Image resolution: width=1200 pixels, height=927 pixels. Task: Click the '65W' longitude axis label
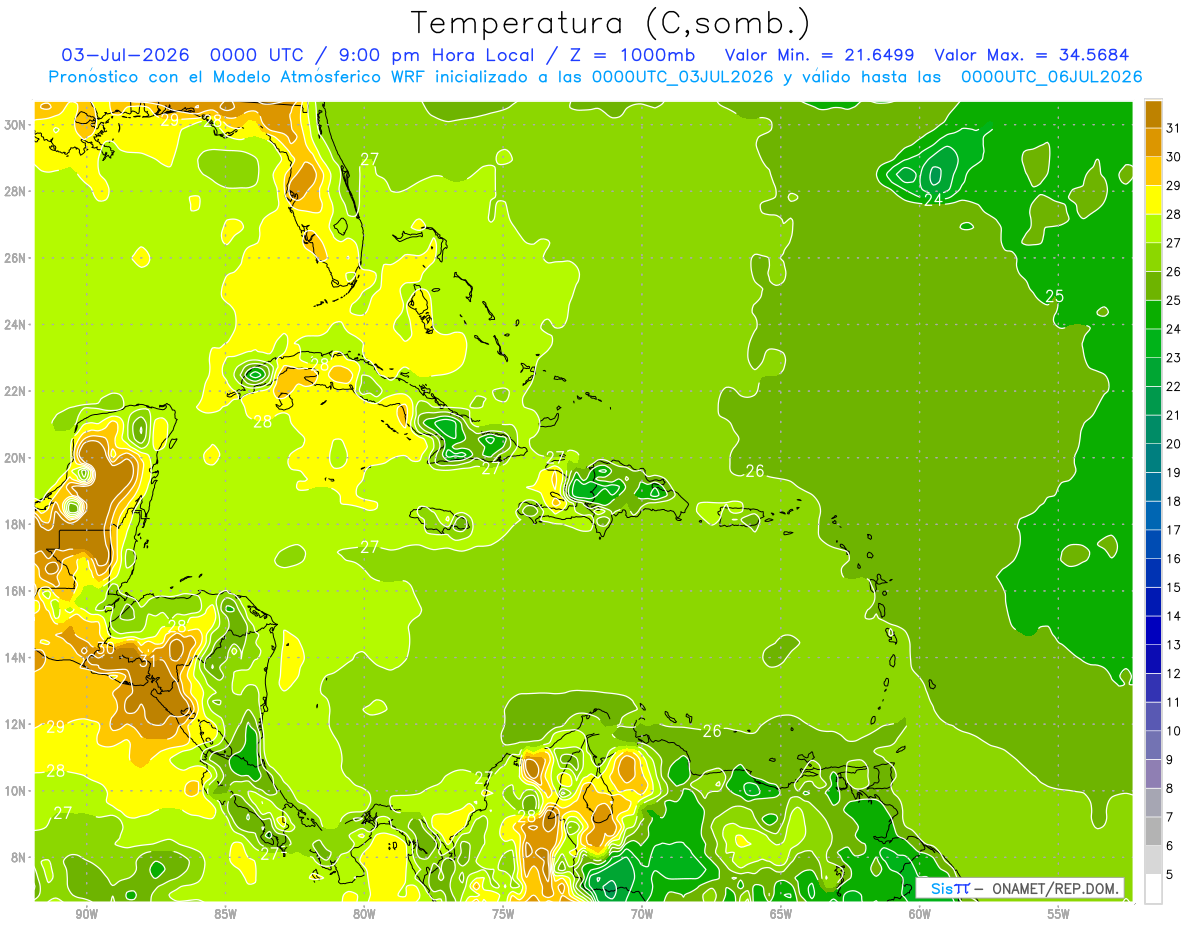click(781, 915)
